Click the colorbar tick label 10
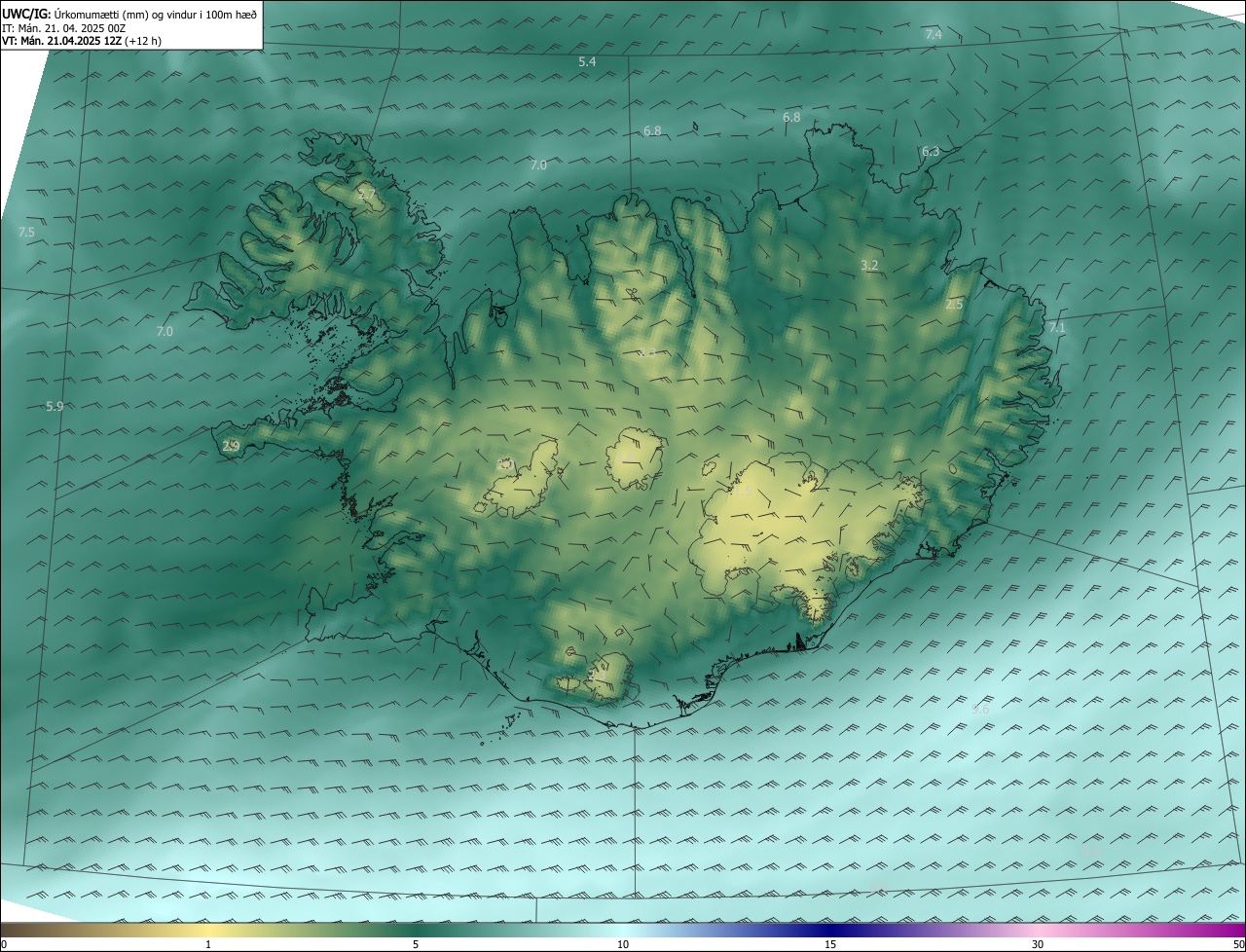This screenshot has height=952, width=1246. click(x=623, y=944)
